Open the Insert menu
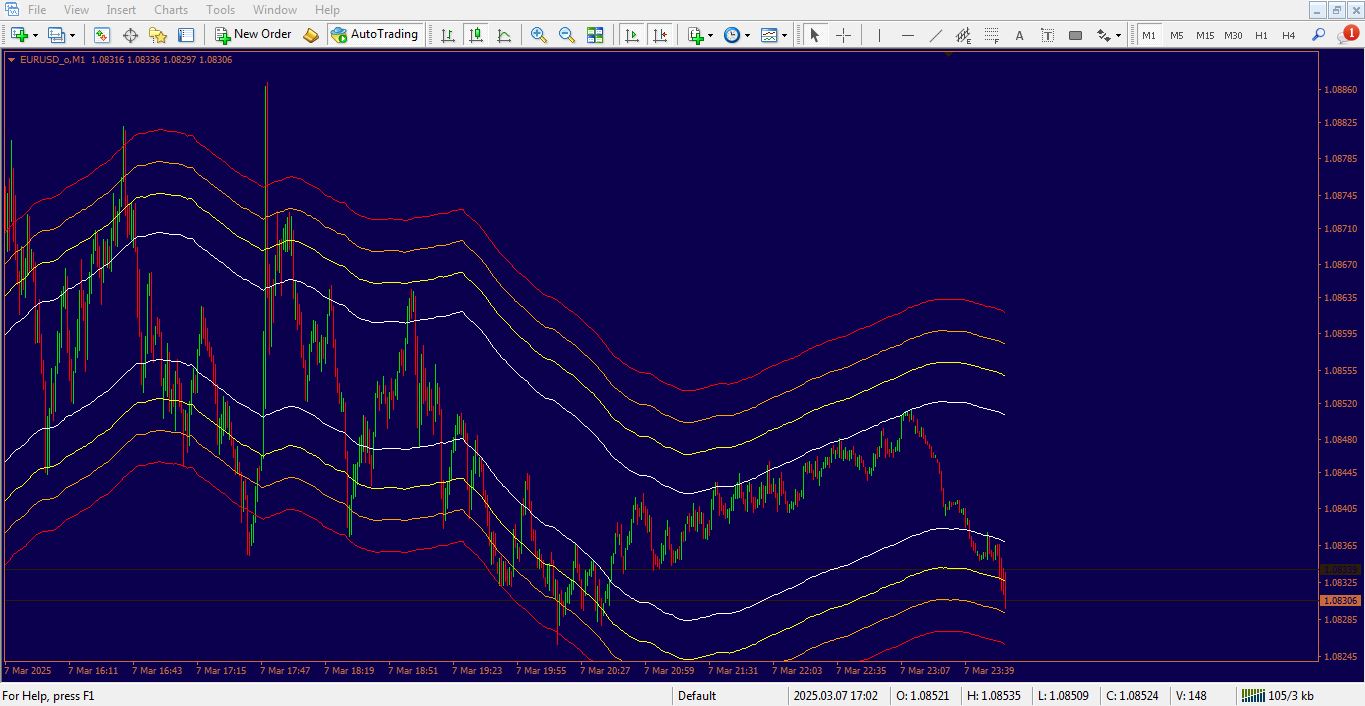1365x706 pixels. (120, 9)
